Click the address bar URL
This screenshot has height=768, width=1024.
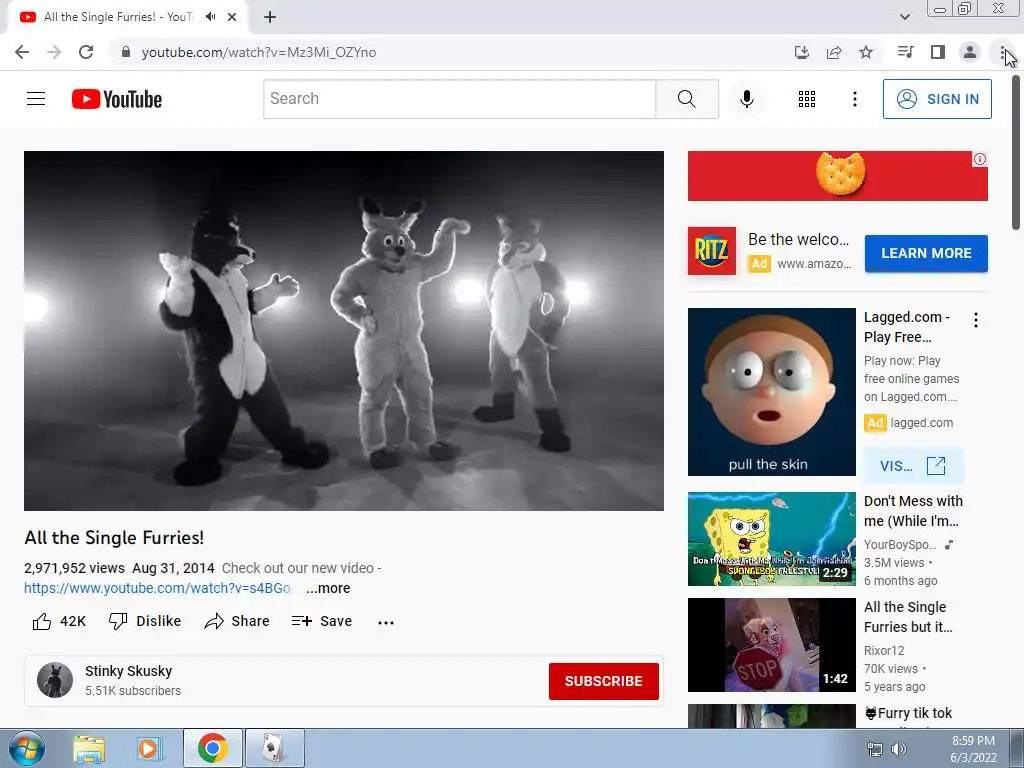click(x=259, y=52)
